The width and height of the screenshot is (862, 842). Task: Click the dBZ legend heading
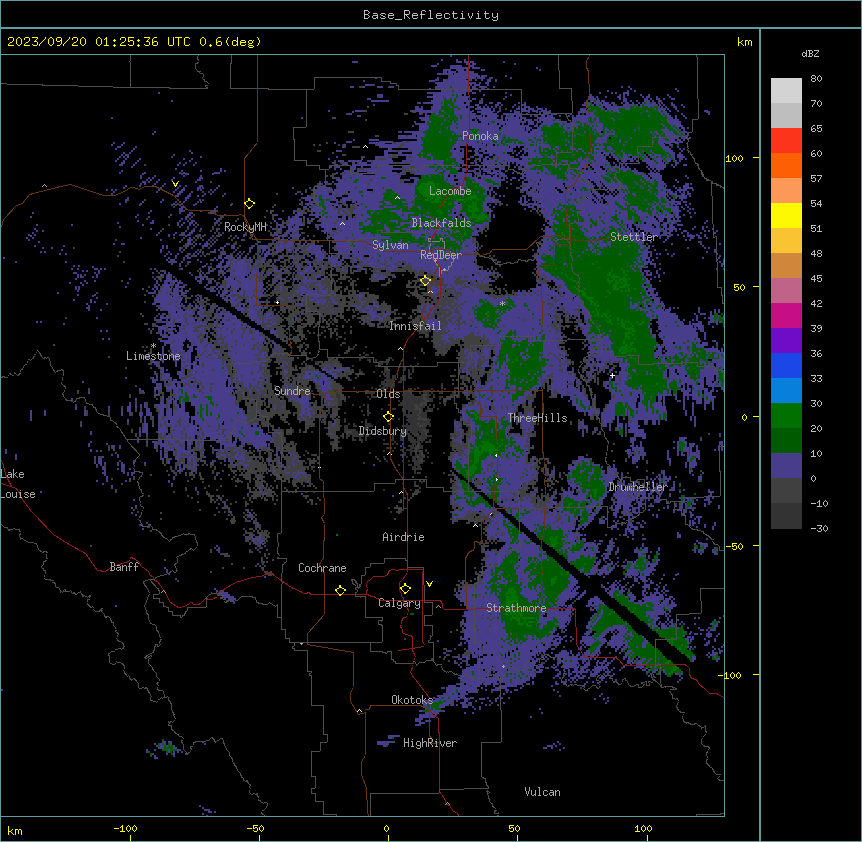810,53
